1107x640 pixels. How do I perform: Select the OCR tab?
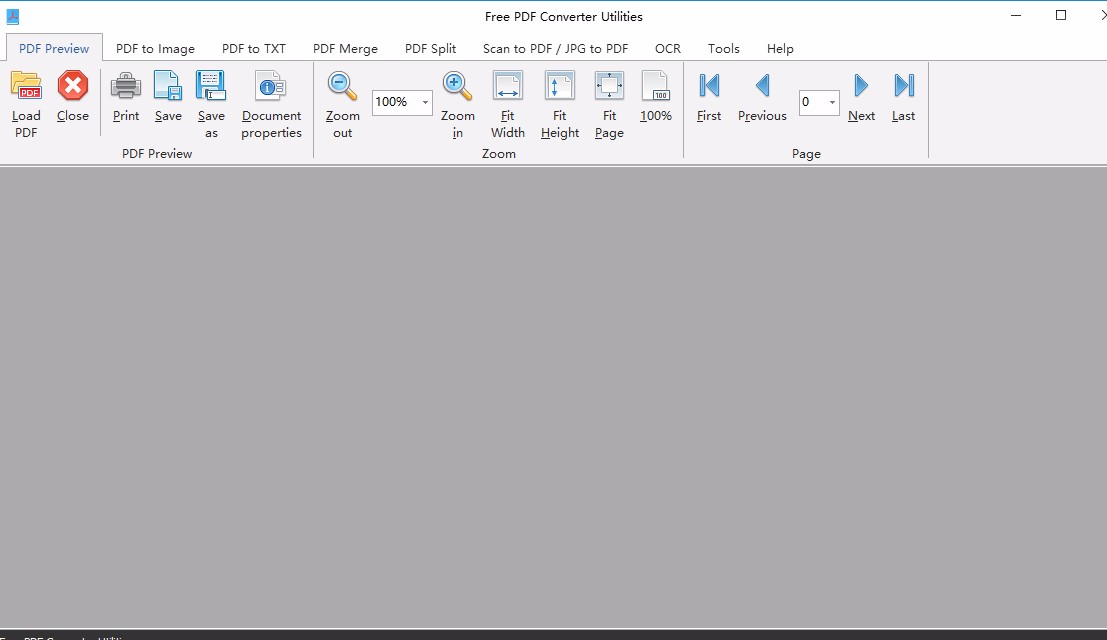pos(668,48)
